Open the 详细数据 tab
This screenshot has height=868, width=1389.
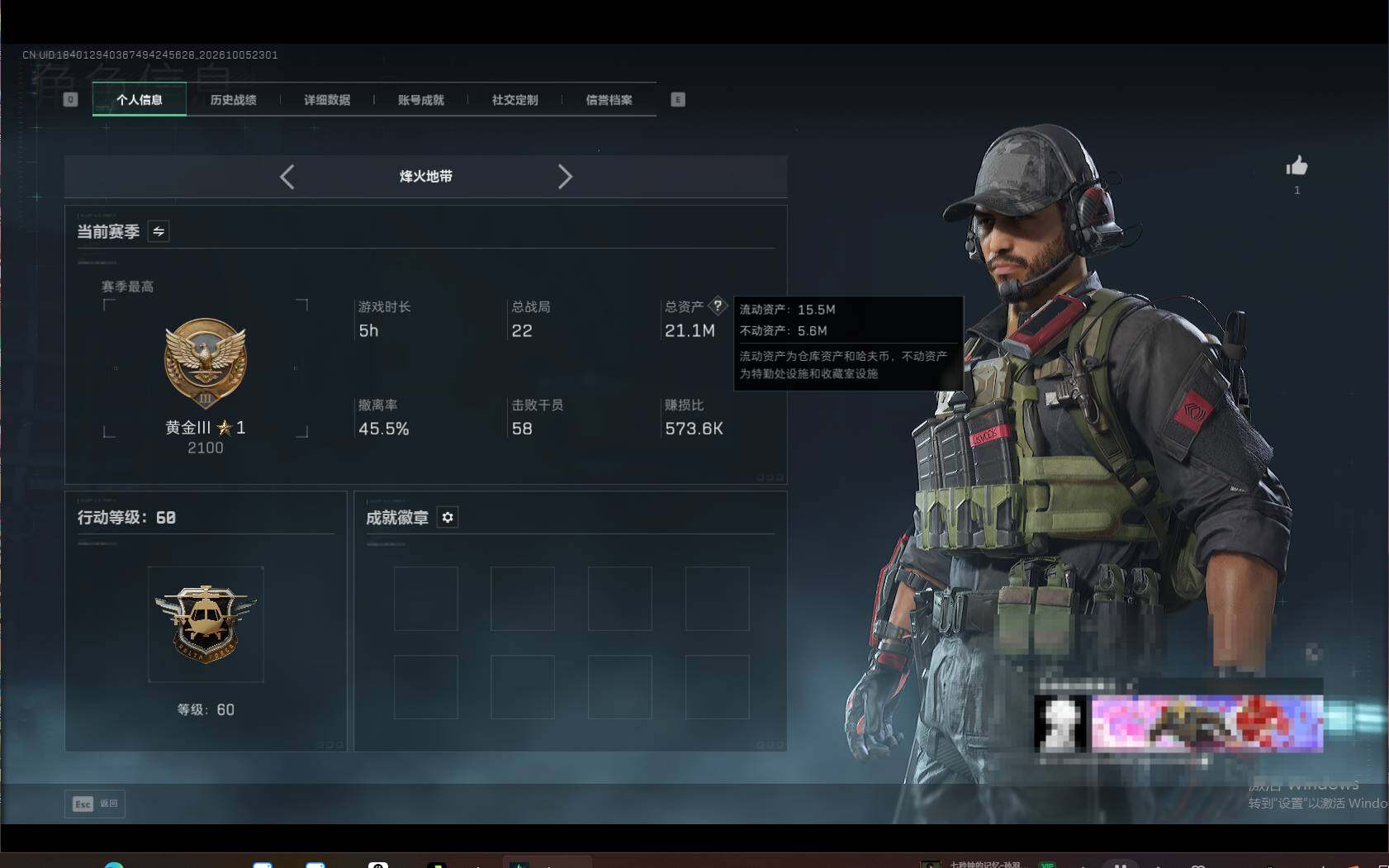tap(327, 100)
